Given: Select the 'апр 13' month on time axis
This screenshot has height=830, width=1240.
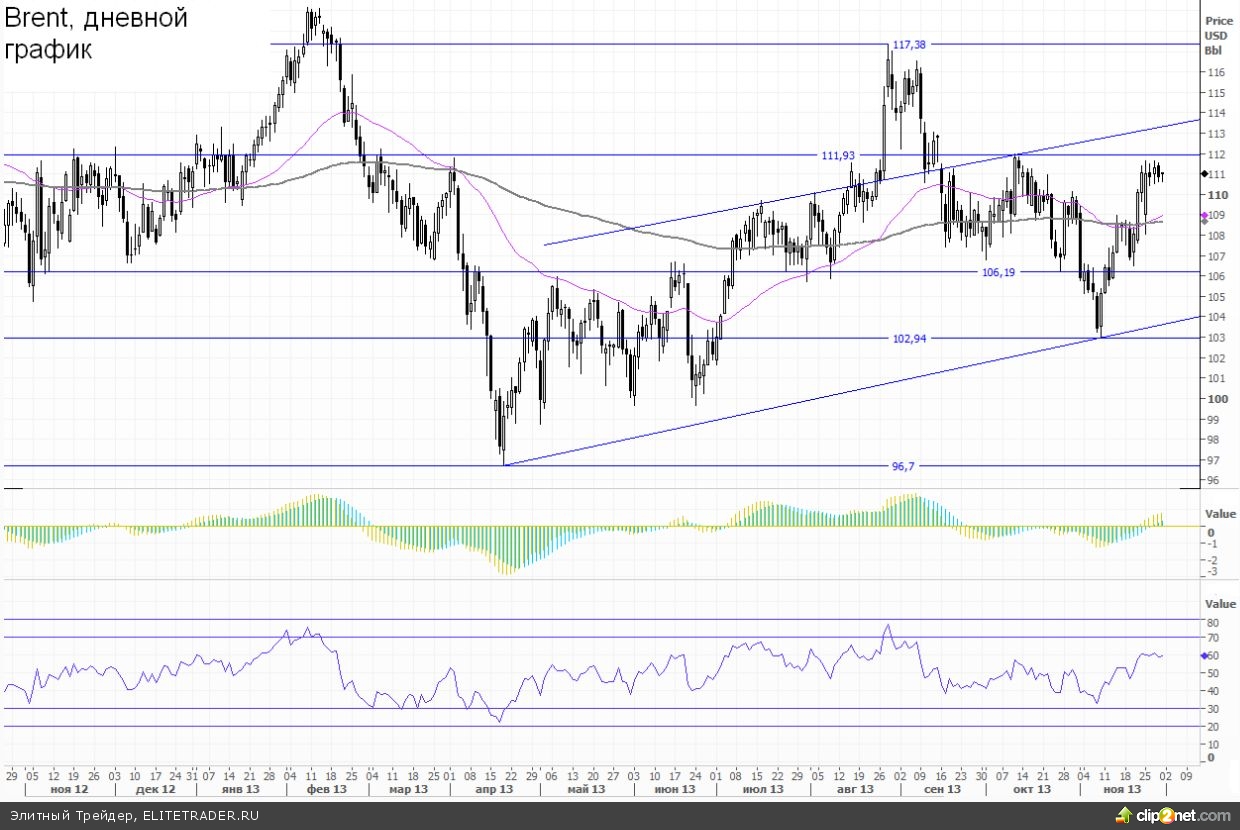Looking at the screenshot, I should pyautogui.click(x=492, y=789).
